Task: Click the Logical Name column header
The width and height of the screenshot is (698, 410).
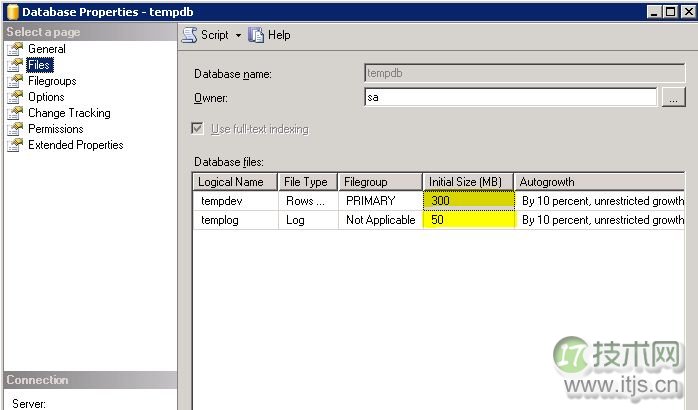Action: 235,182
